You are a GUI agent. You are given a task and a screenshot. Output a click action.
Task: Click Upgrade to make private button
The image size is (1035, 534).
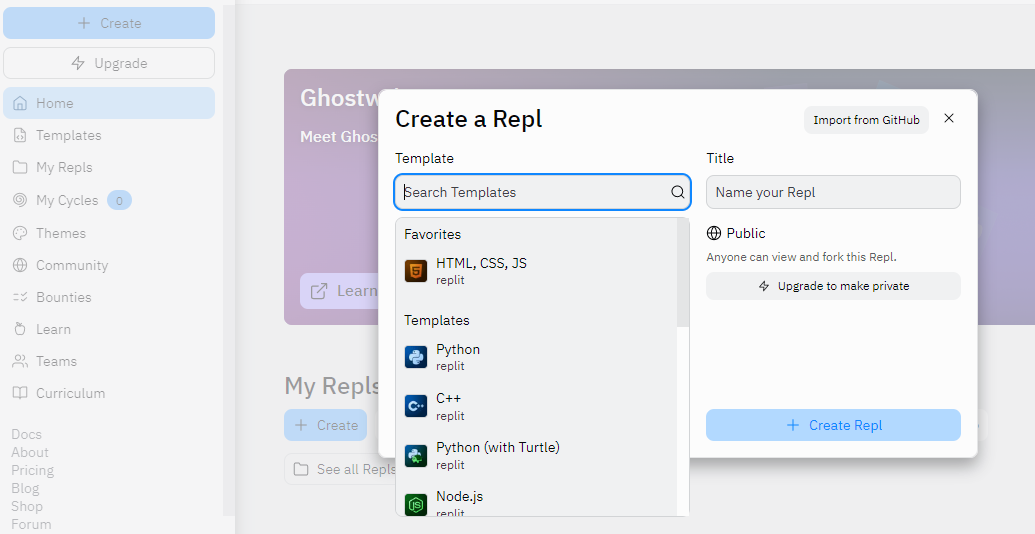[x=833, y=286]
